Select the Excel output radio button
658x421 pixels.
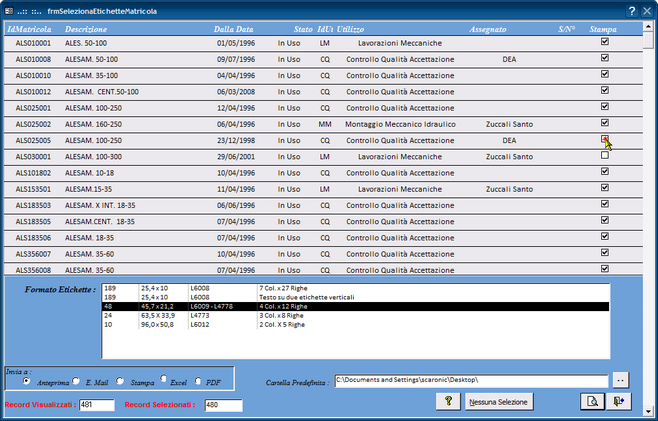coord(163,378)
